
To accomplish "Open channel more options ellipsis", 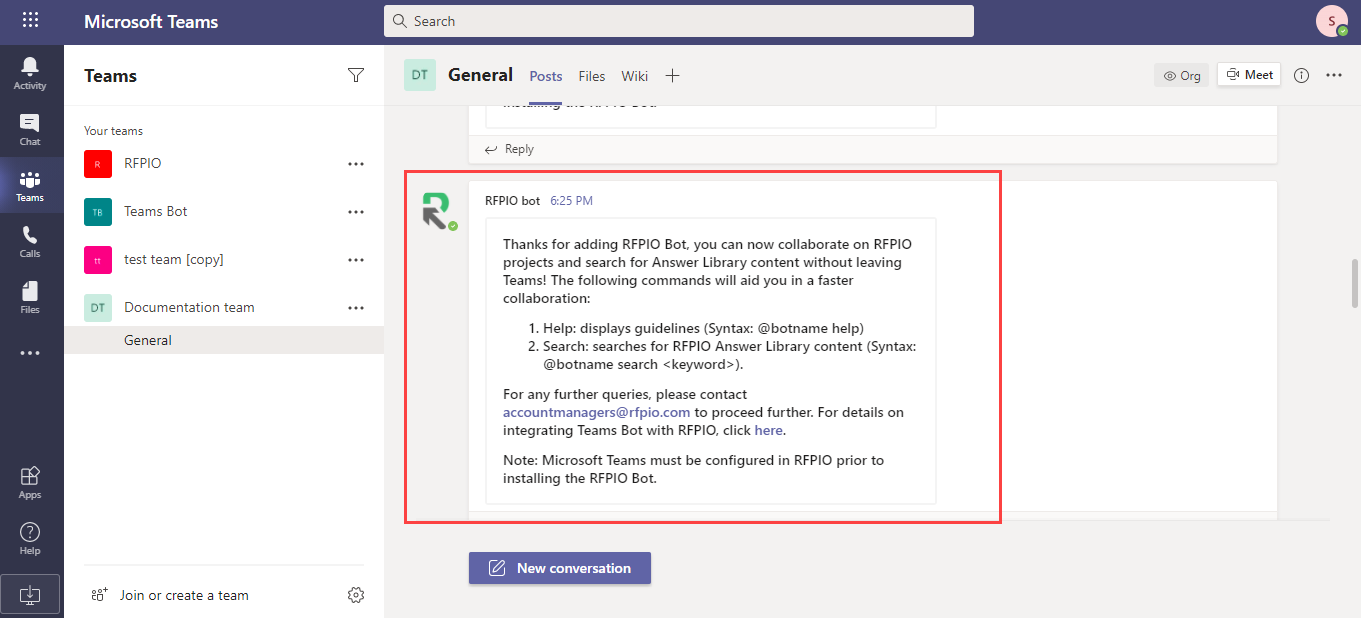I will pos(1334,75).
